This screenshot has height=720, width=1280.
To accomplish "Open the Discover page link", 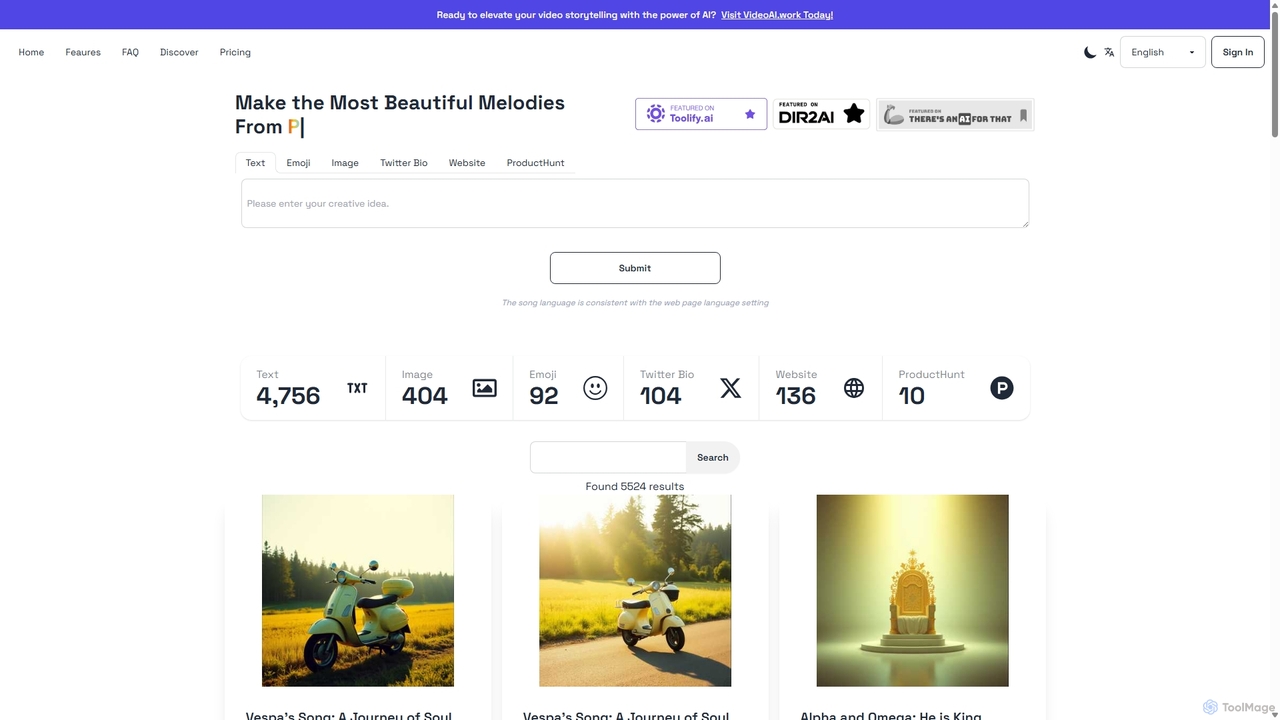I will pyautogui.click(x=179, y=52).
